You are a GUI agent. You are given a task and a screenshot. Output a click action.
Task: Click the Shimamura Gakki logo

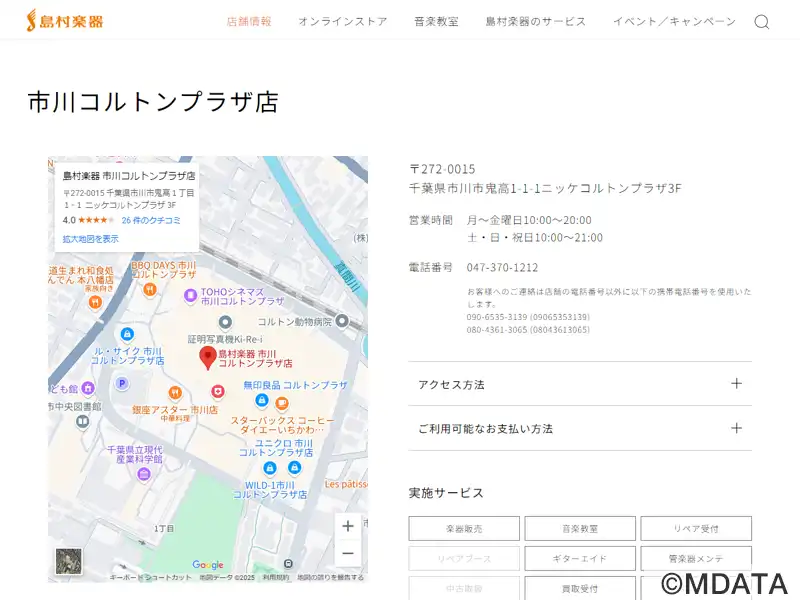[x=65, y=20]
